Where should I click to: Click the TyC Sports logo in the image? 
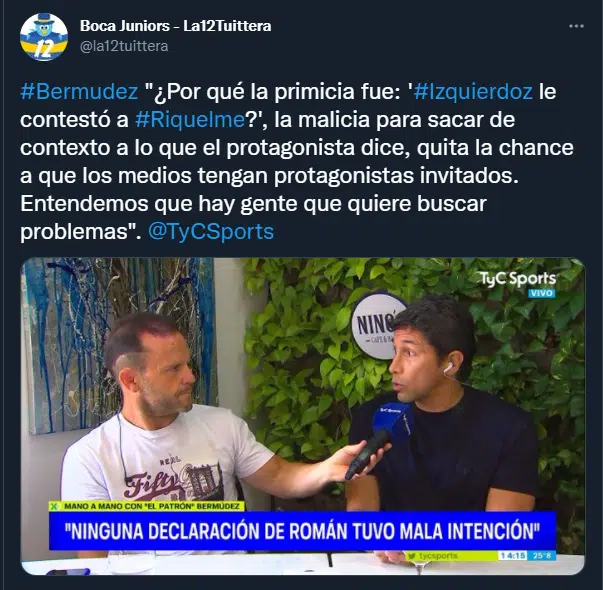pyautogui.click(x=518, y=279)
